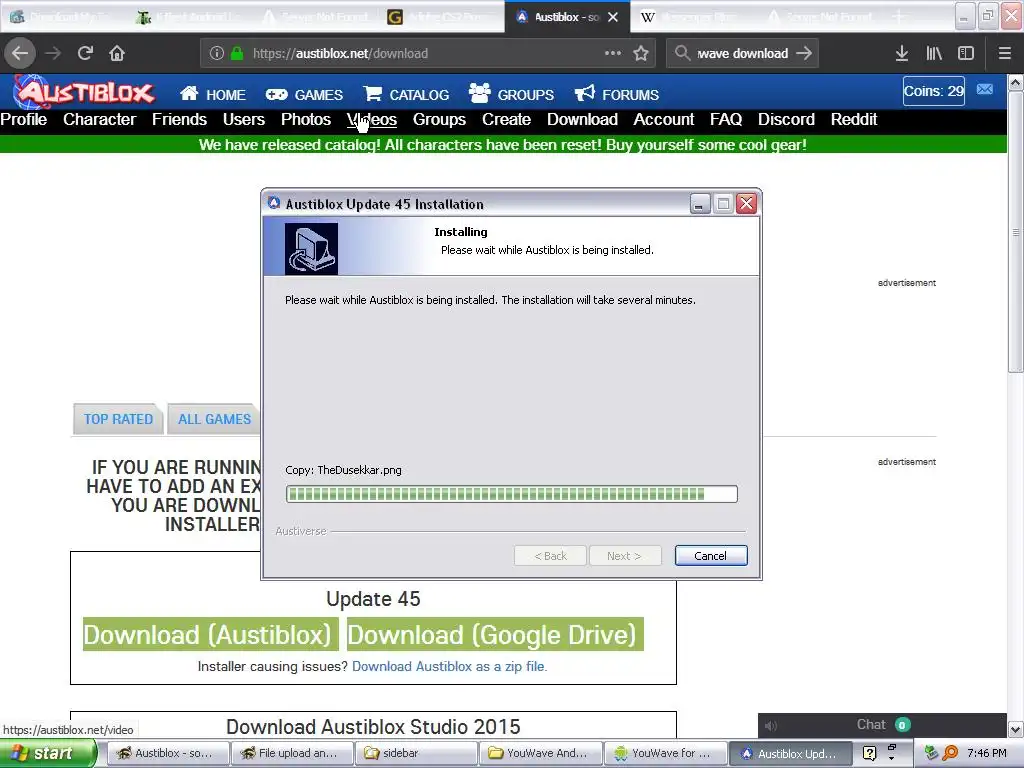Open Windows Start menu

pyautogui.click(x=48, y=753)
